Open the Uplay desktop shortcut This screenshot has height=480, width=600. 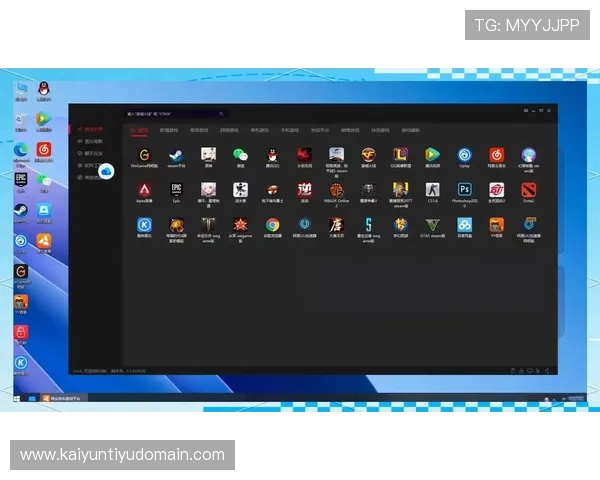[x=21, y=244]
